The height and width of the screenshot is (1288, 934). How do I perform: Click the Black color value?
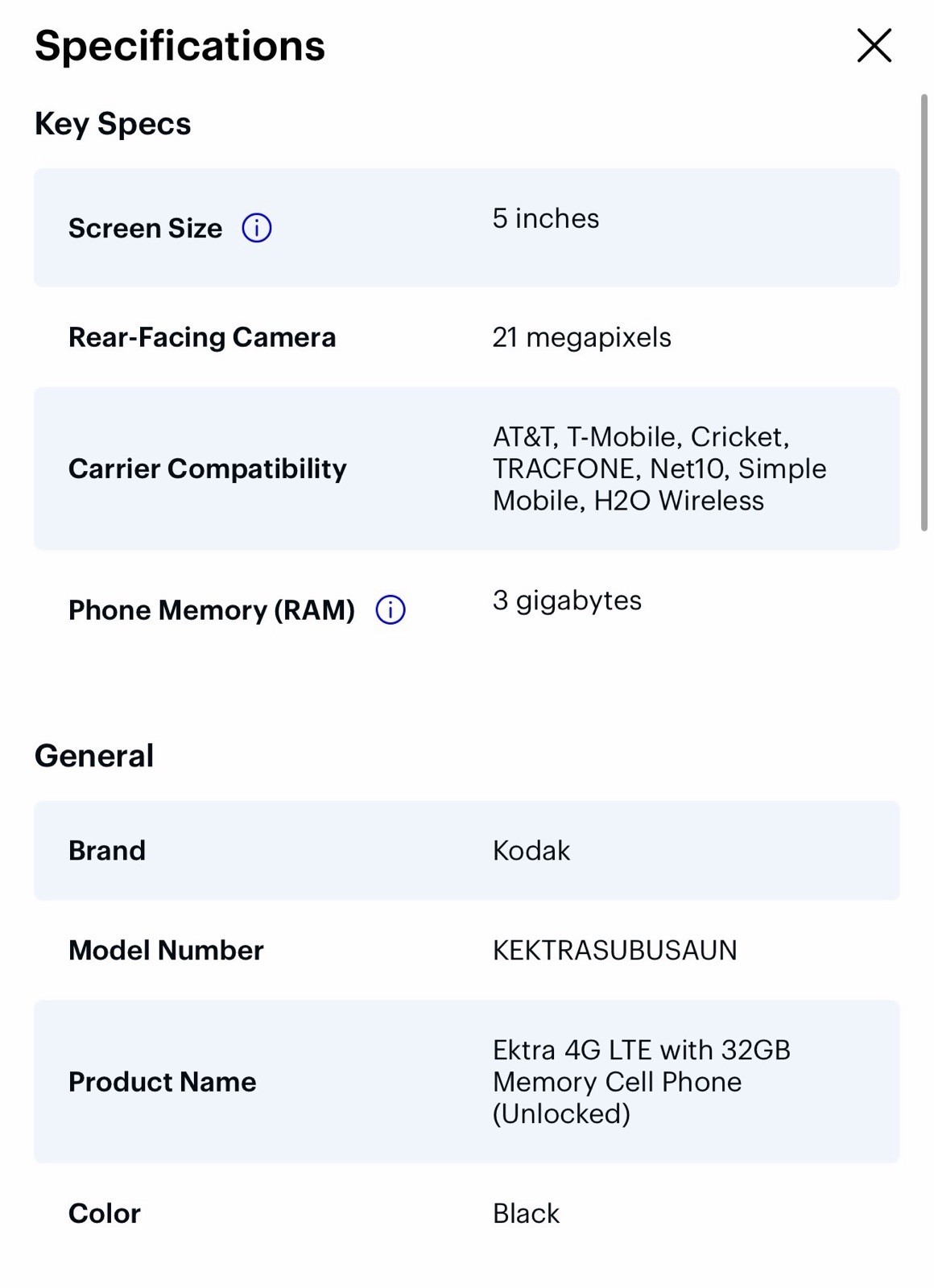(x=526, y=1213)
